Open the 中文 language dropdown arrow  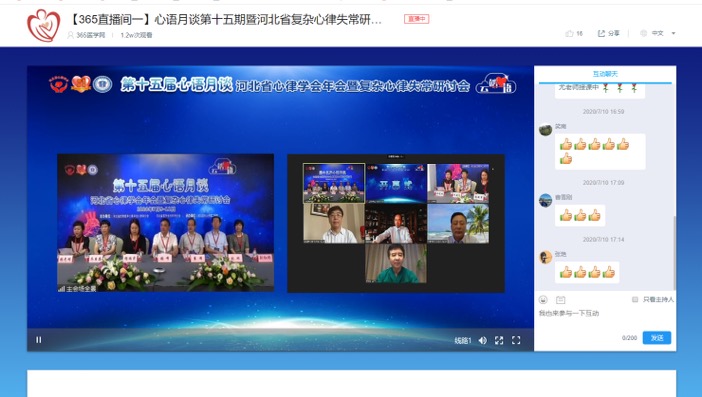673,34
